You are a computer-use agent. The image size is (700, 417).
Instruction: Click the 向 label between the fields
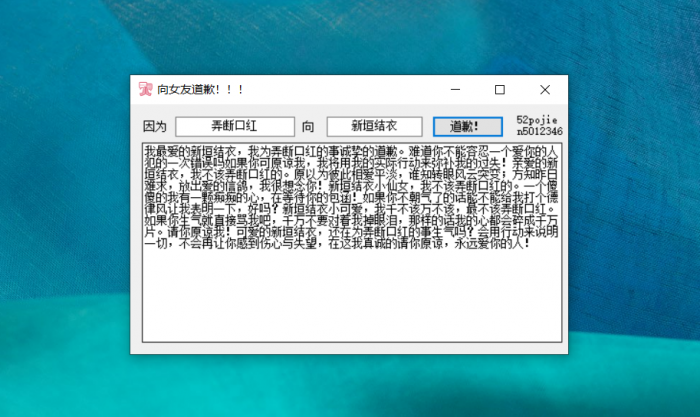[x=308, y=127]
